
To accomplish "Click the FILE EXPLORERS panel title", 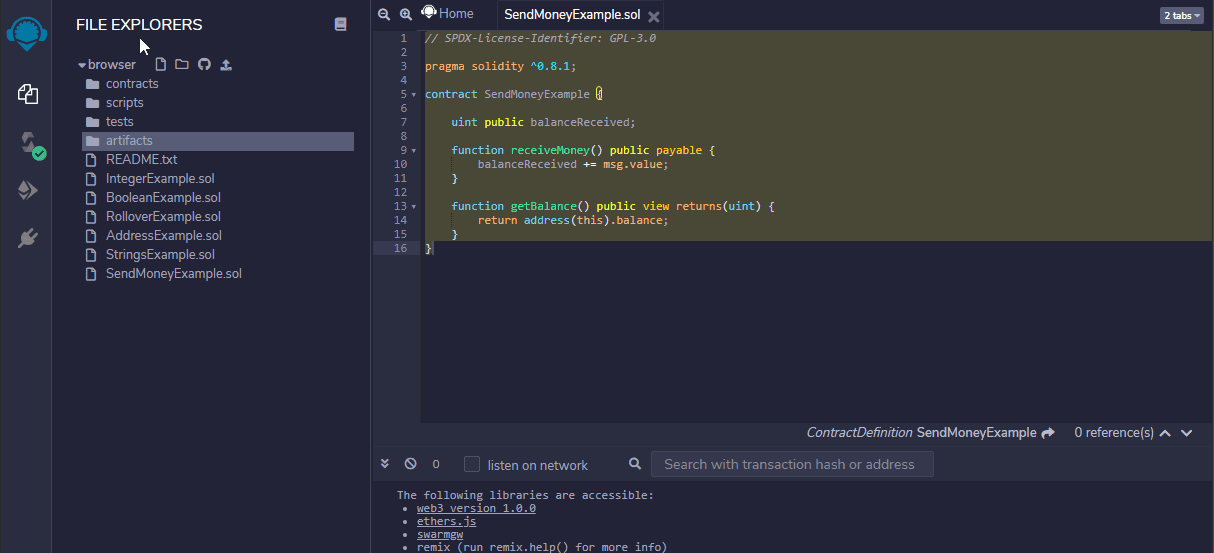I will click(x=139, y=25).
